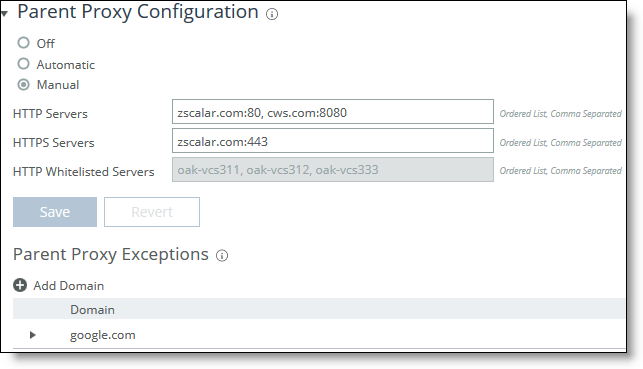Click the HTTP Servers field label
The width and height of the screenshot is (643, 369).
pyautogui.click(x=50, y=114)
